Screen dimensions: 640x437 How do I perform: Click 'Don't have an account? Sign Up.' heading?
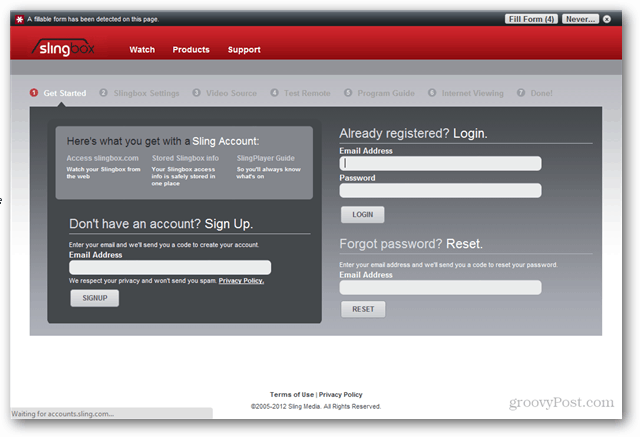(x=161, y=224)
